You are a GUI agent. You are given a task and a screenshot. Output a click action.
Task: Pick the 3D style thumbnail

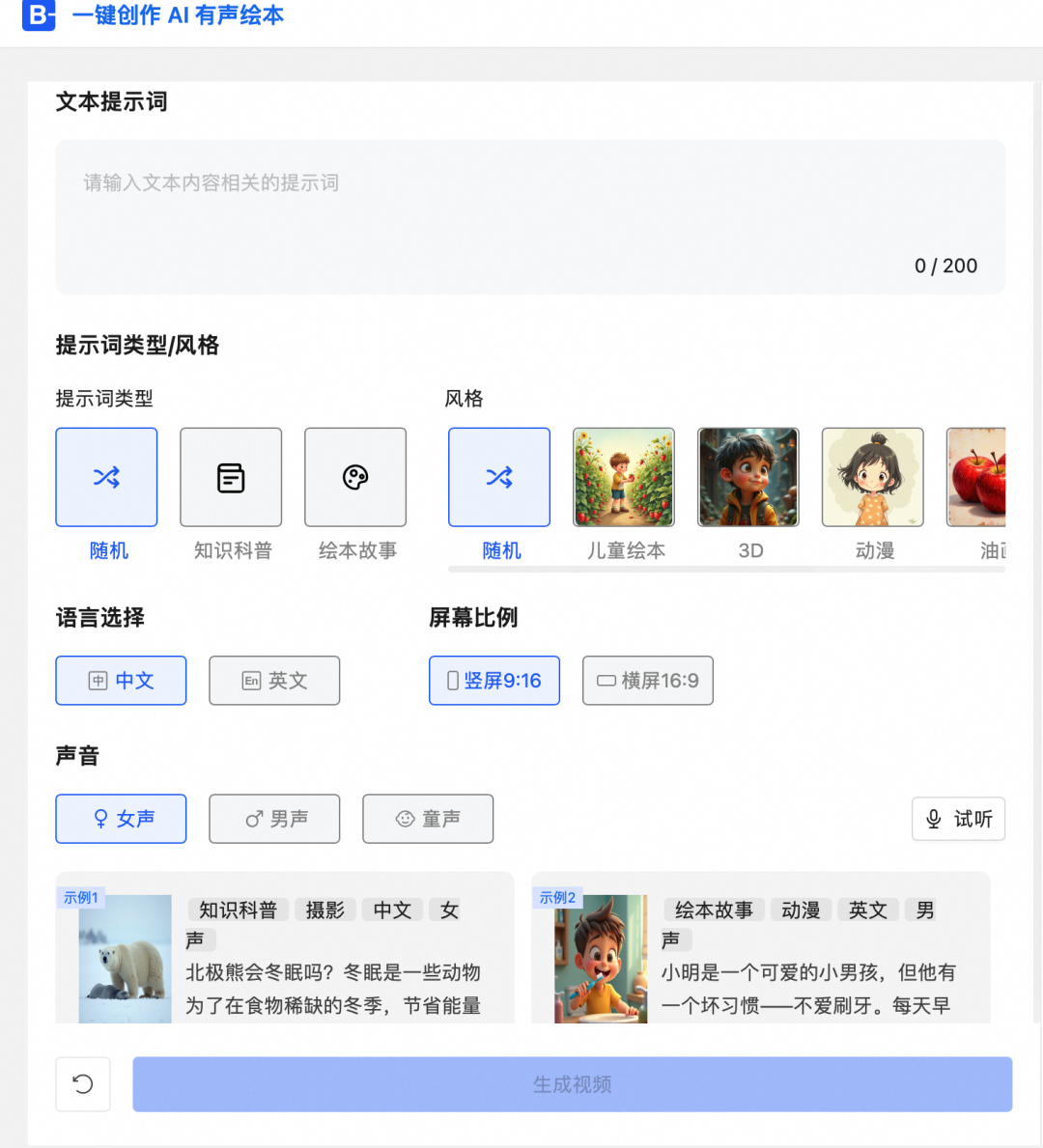tap(747, 477)
